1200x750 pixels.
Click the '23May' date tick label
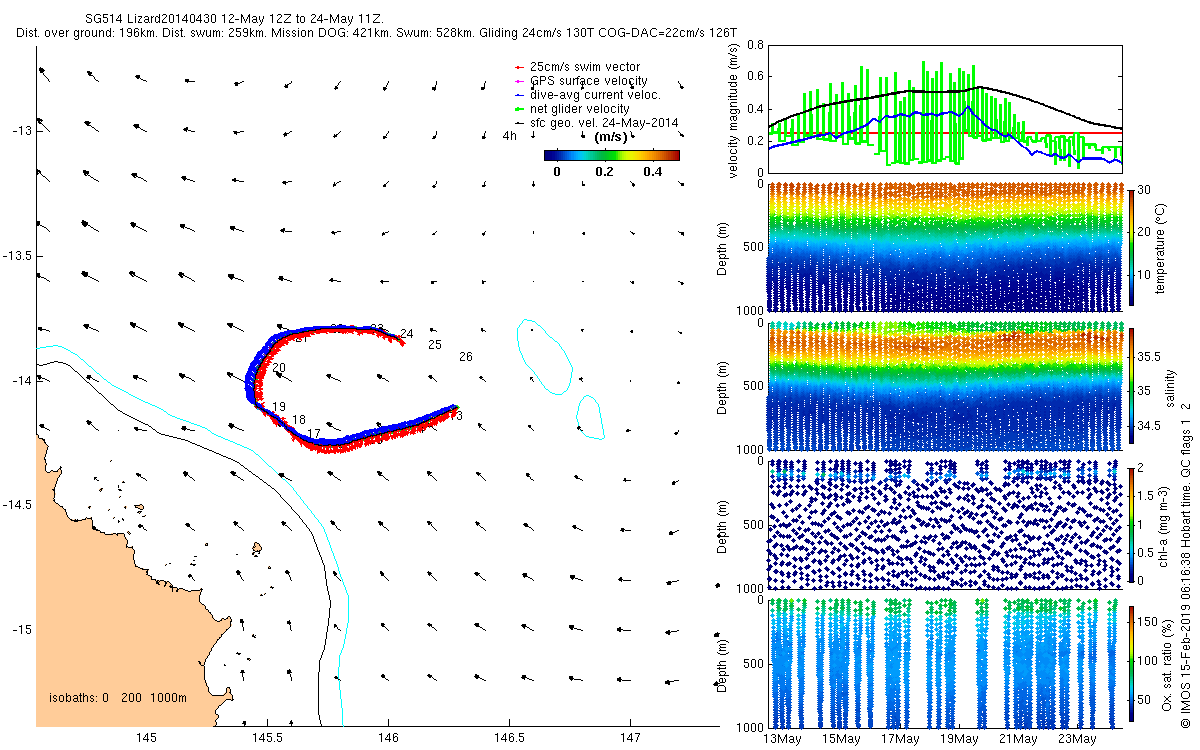(1077, 739)
